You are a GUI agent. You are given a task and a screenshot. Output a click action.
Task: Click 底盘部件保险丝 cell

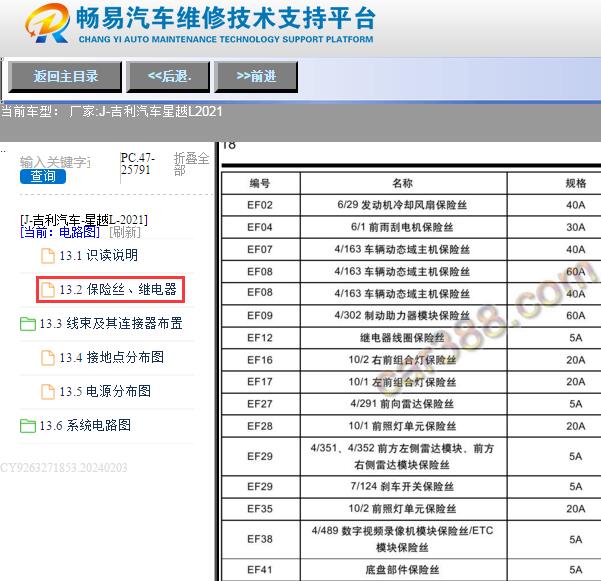[403, 570]
